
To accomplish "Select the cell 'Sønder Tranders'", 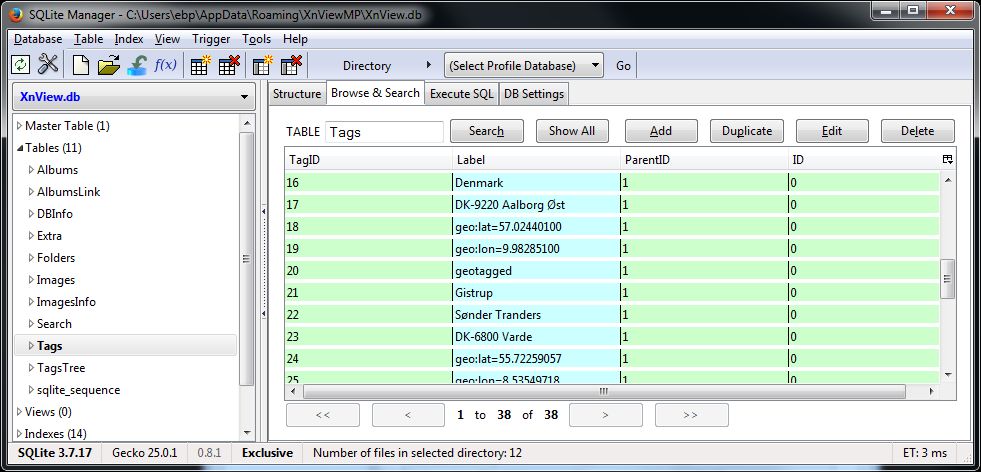I will pos(536,315).
